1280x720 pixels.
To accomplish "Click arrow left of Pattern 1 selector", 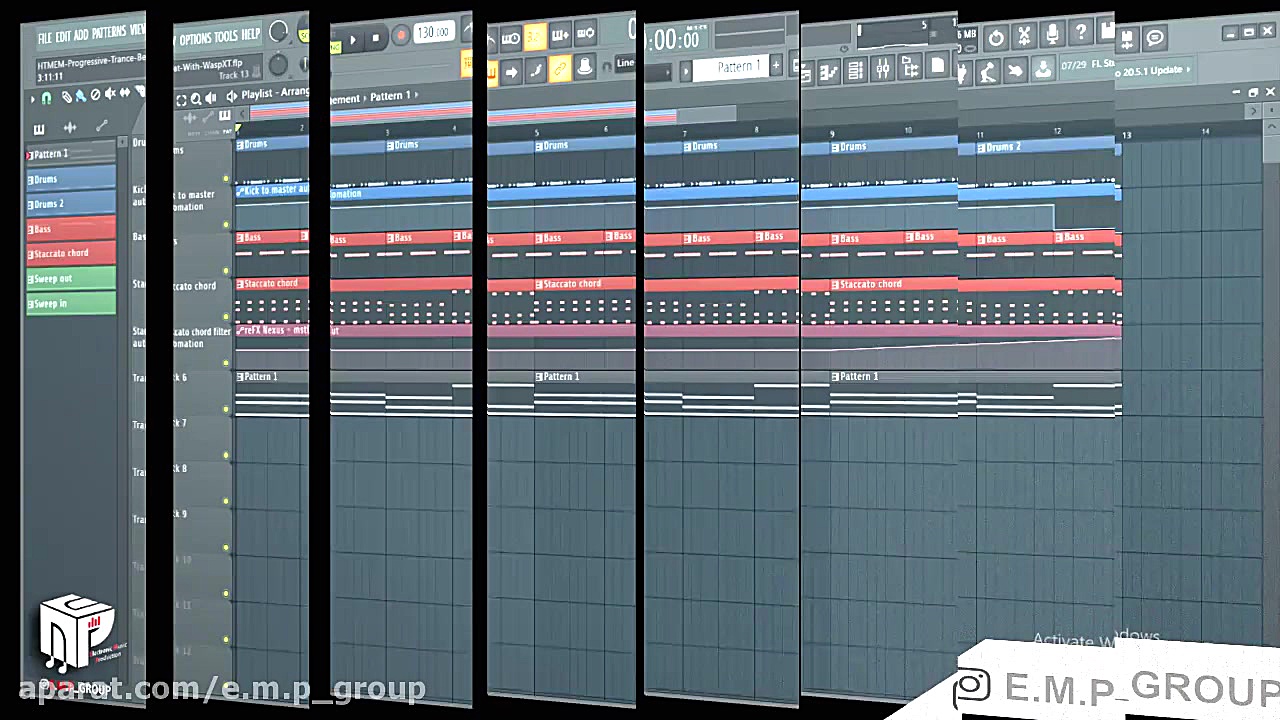I will click(x=685, y=72).
